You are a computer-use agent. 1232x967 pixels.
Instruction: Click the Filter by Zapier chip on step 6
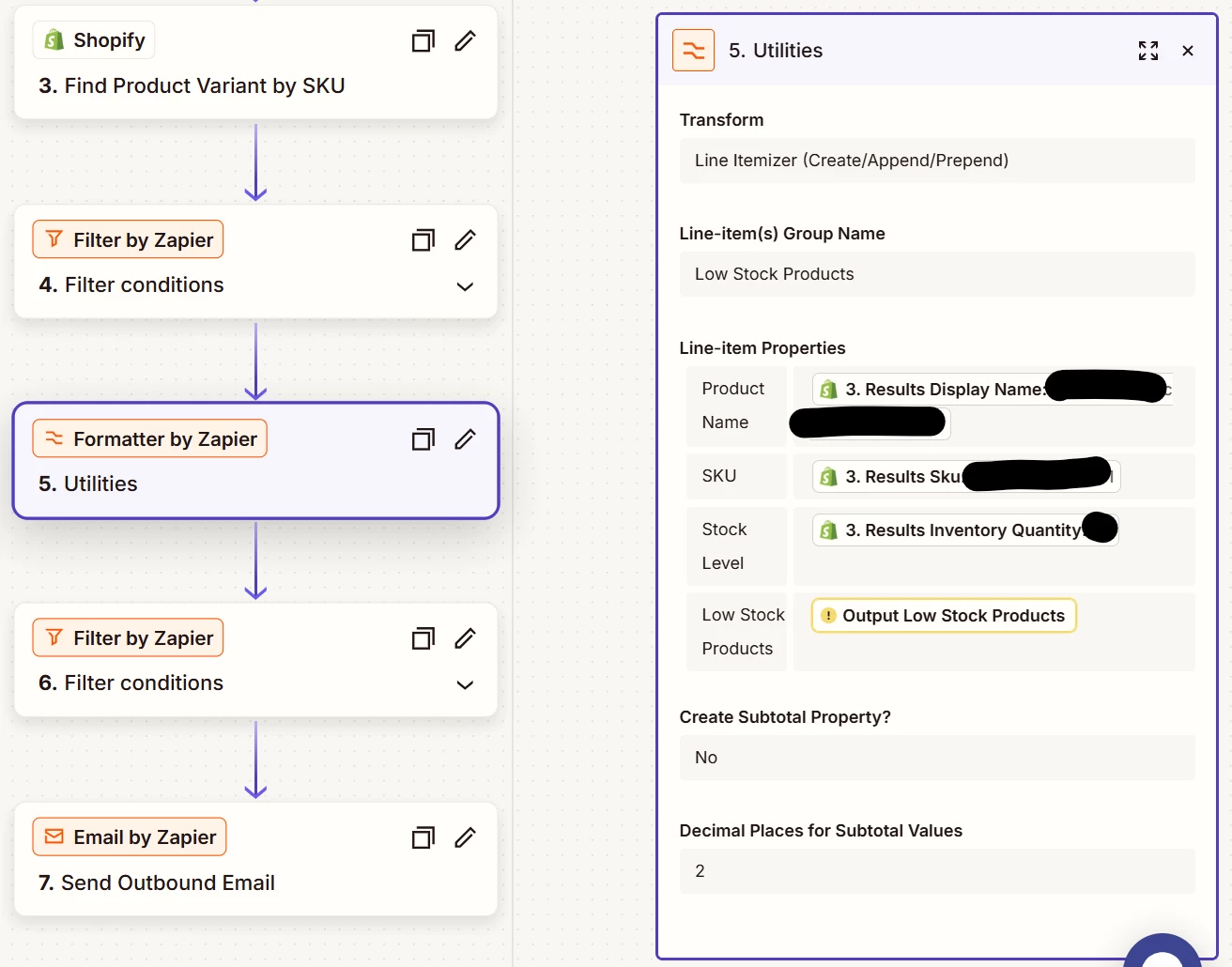pos(128,637)
